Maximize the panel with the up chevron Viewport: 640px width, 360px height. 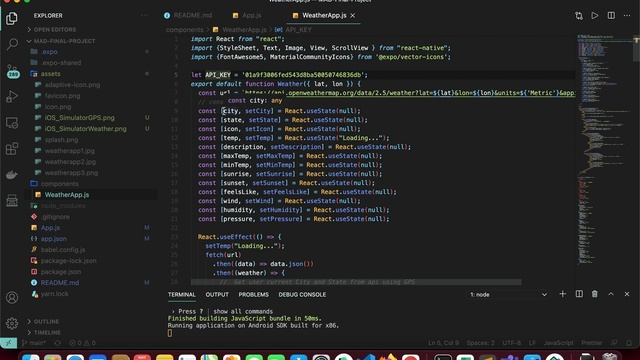(611, 294)
